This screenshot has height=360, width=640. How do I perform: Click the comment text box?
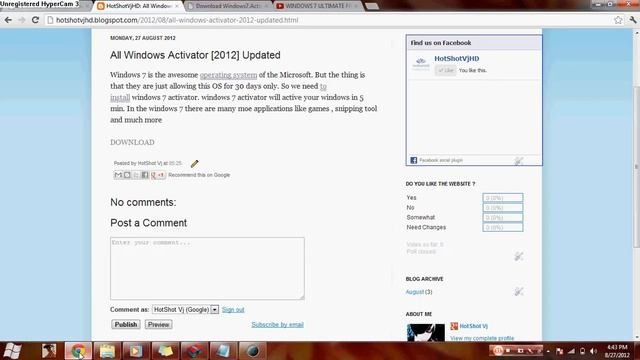[207, 269]
